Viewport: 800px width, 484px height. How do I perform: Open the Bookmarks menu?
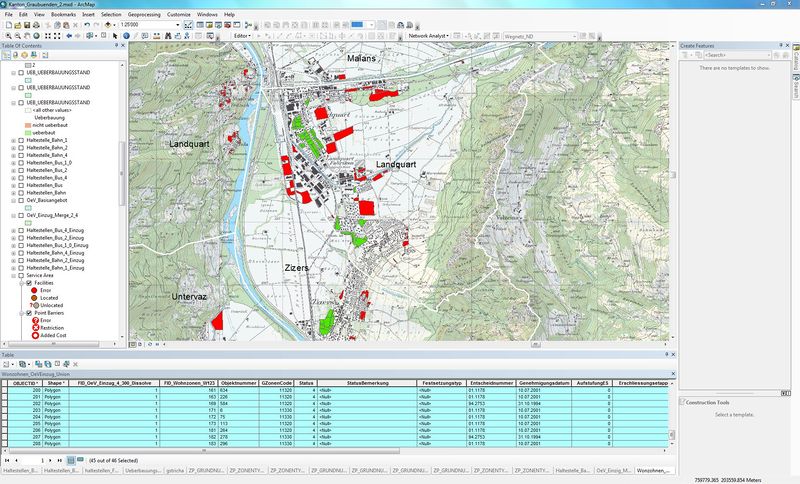coord(63,16)
